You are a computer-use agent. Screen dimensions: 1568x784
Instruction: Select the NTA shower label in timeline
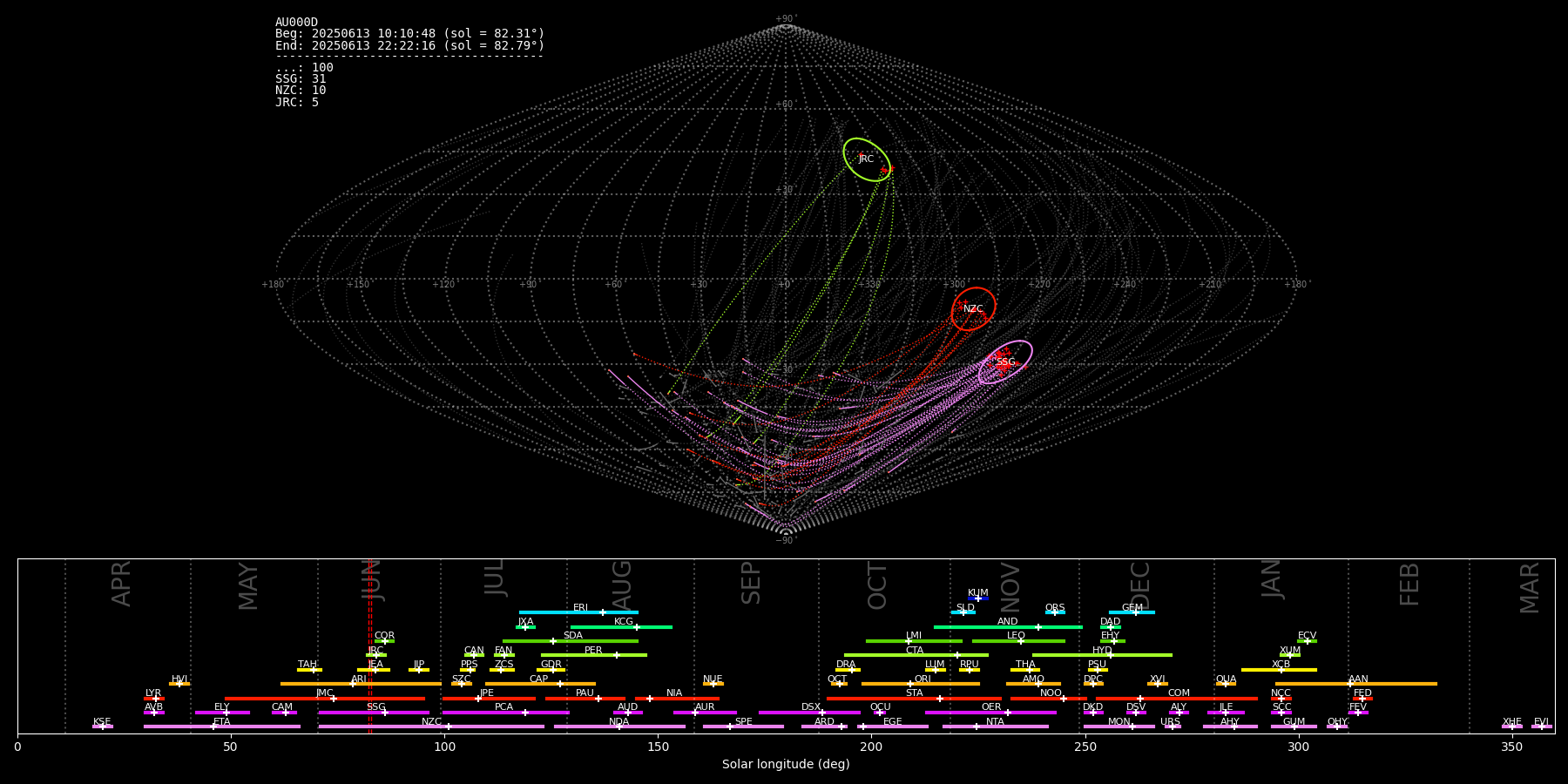tap(996, 722)
